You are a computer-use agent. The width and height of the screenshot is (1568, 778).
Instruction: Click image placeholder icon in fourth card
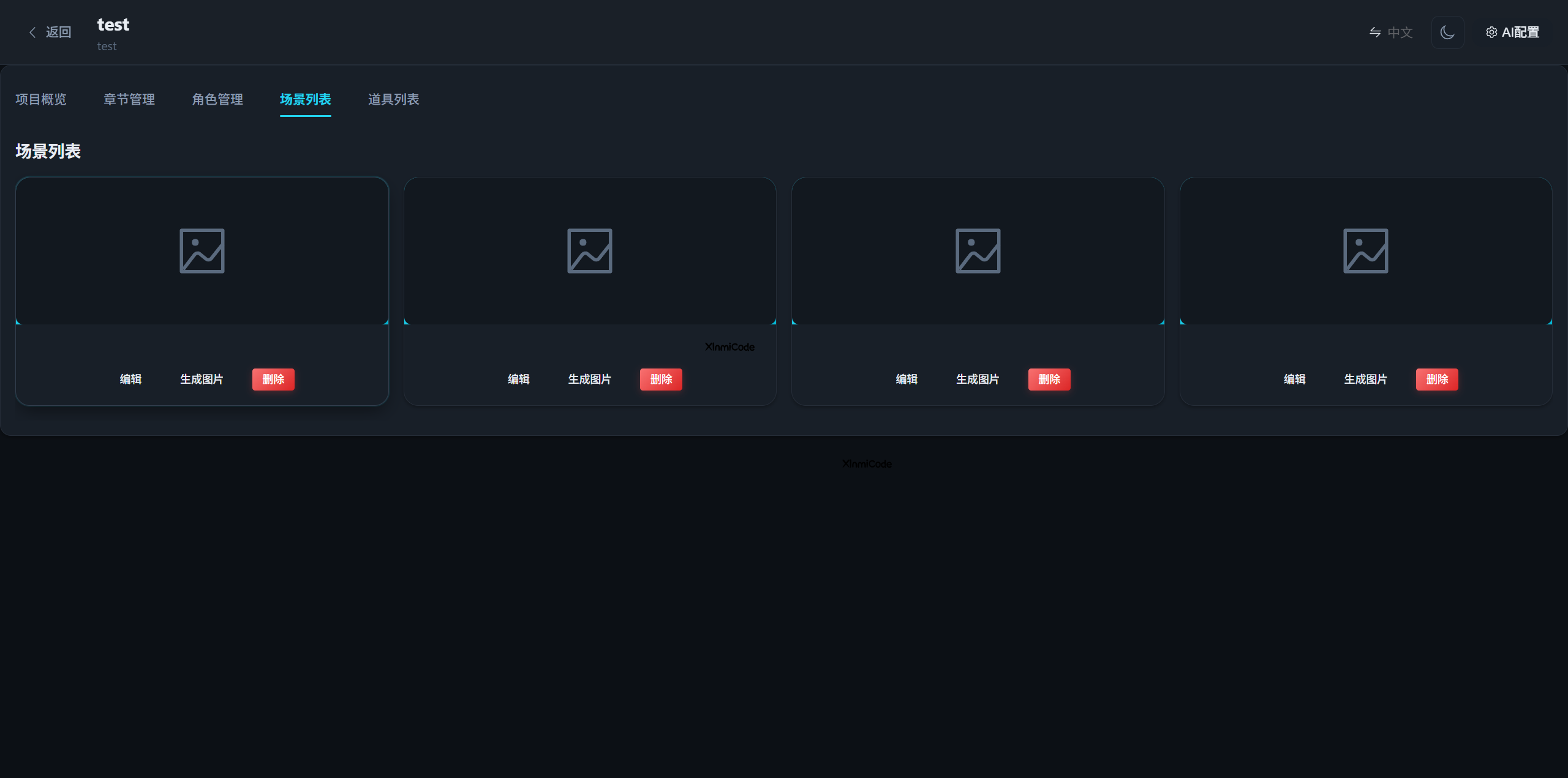(1366, 251)
